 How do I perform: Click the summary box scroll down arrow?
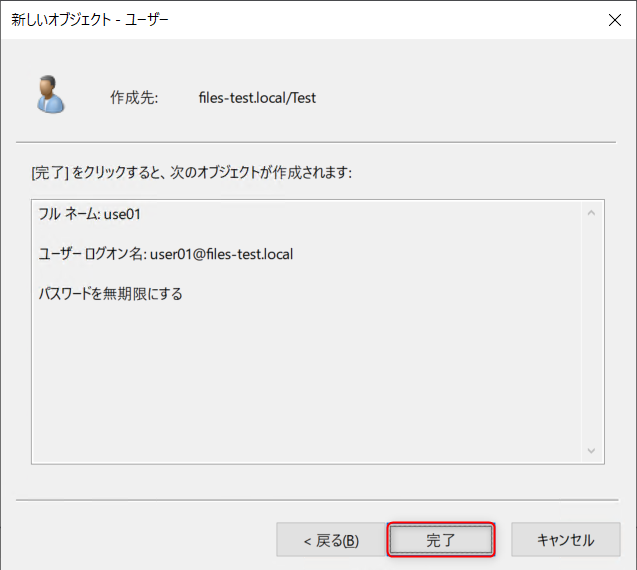(x=591, y=450)
